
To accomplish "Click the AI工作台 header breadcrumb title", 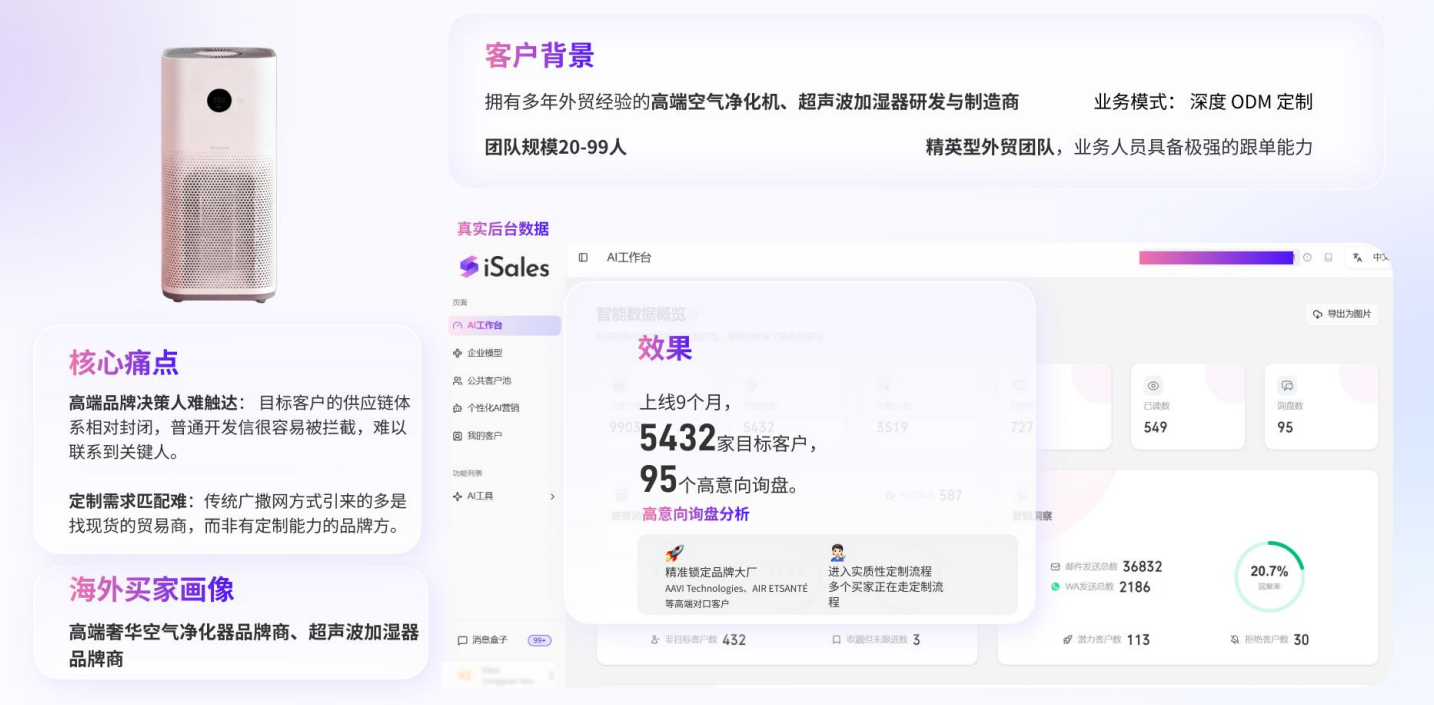I will [629, 258].
